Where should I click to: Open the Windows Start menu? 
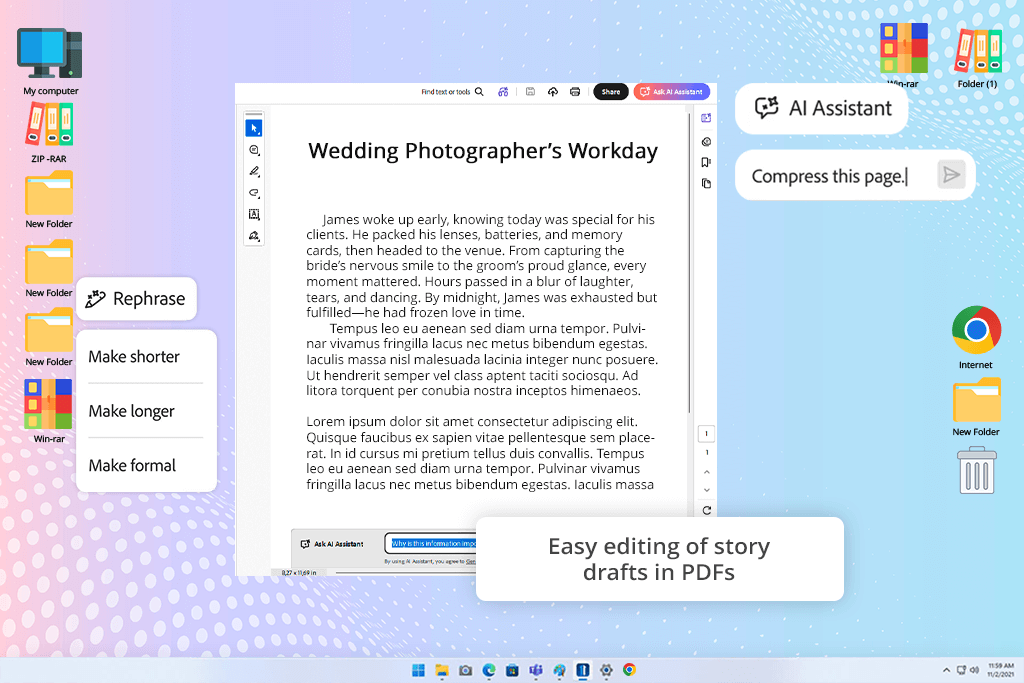[419, 671]
